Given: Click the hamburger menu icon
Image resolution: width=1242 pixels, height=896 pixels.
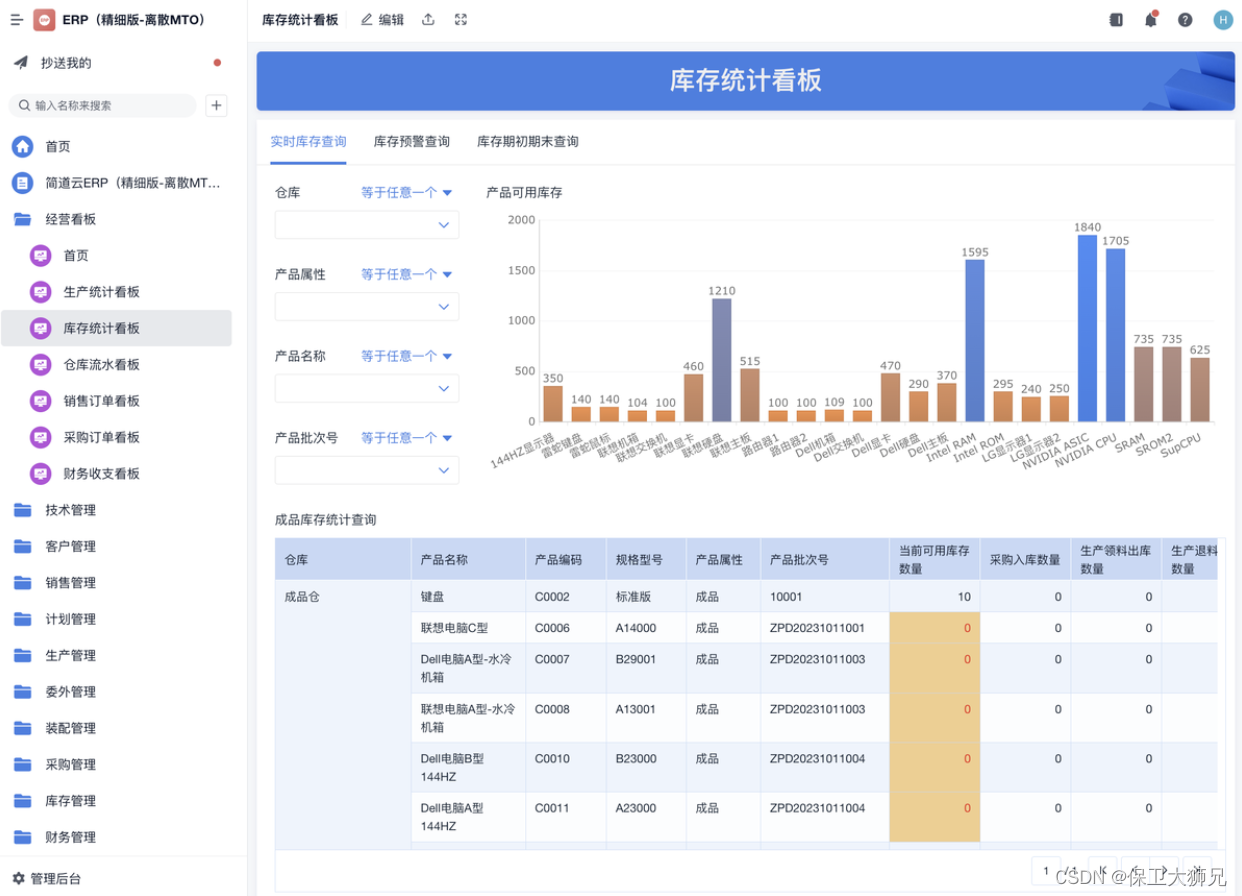Looking at the screenshot, I should 17,20.
